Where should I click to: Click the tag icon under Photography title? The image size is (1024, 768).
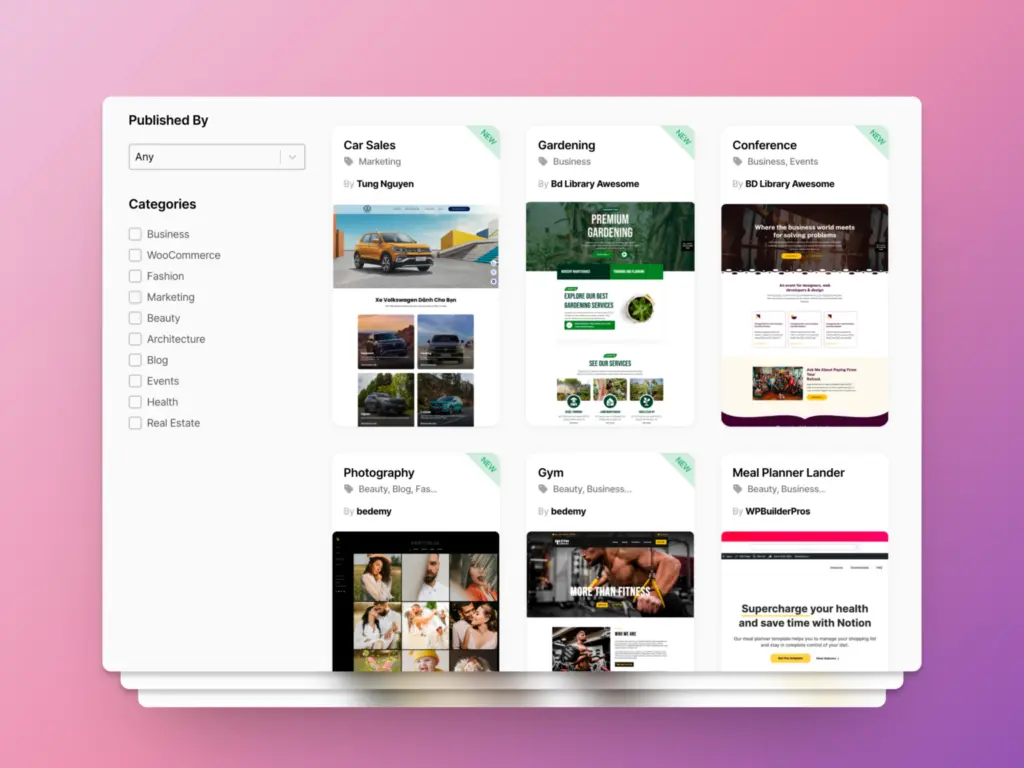tap(349, 490)
